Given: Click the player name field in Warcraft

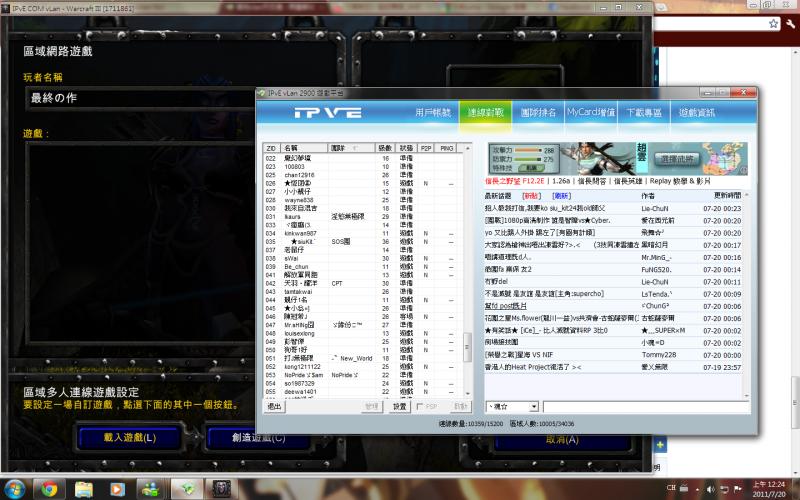Looking at the screenshot, I should 140,98.
